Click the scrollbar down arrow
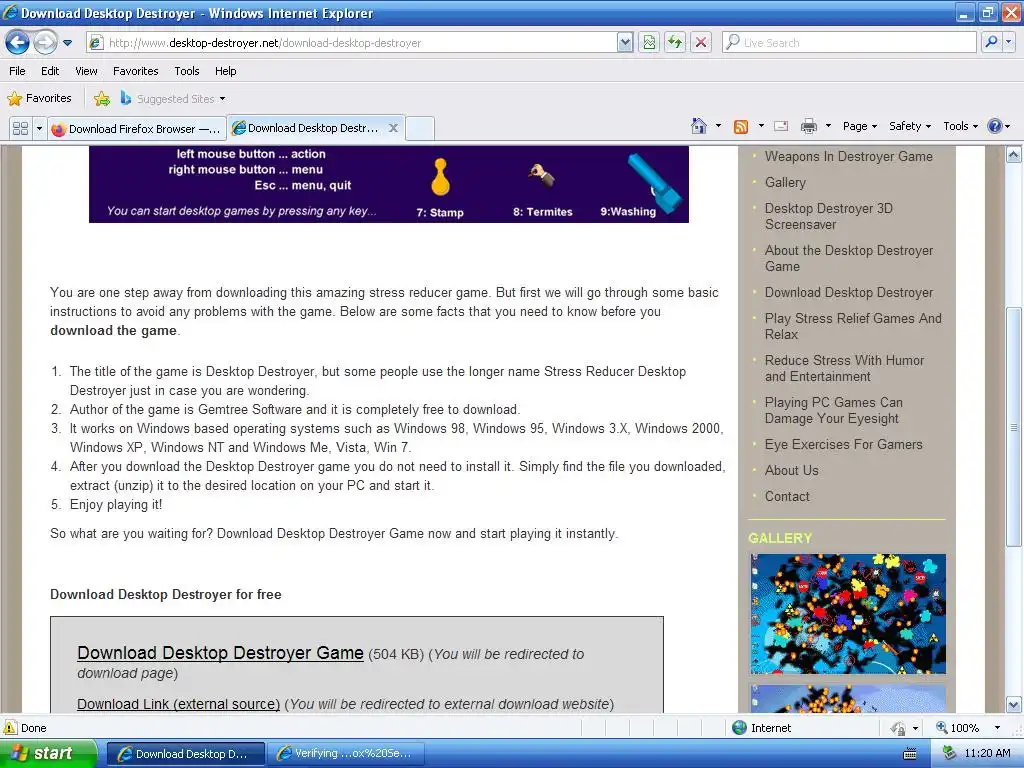The image size is (1024, 768). [x=1014, y=705]
